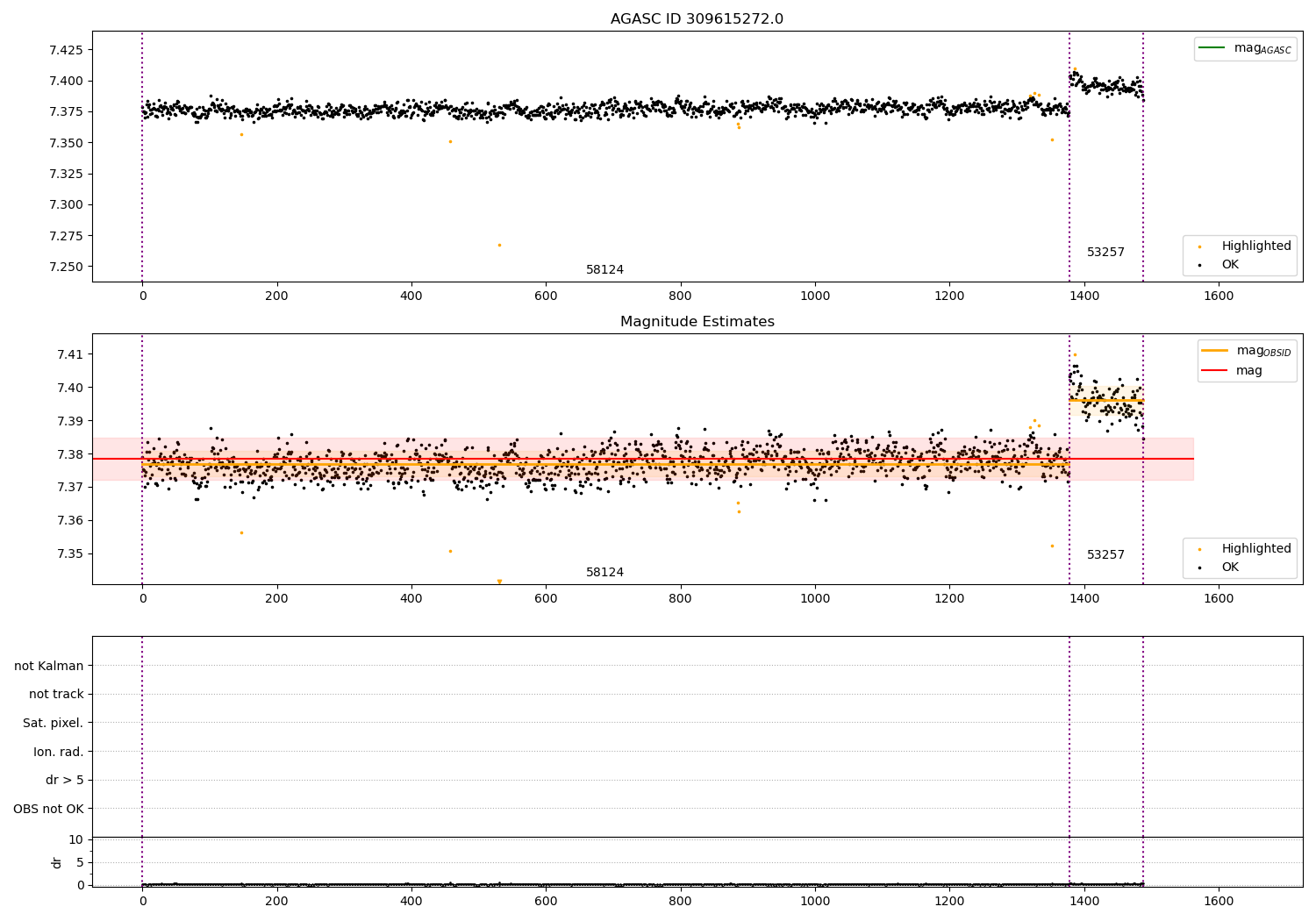Click the 800 x-axis tick under the top plot

coord(680,296)
